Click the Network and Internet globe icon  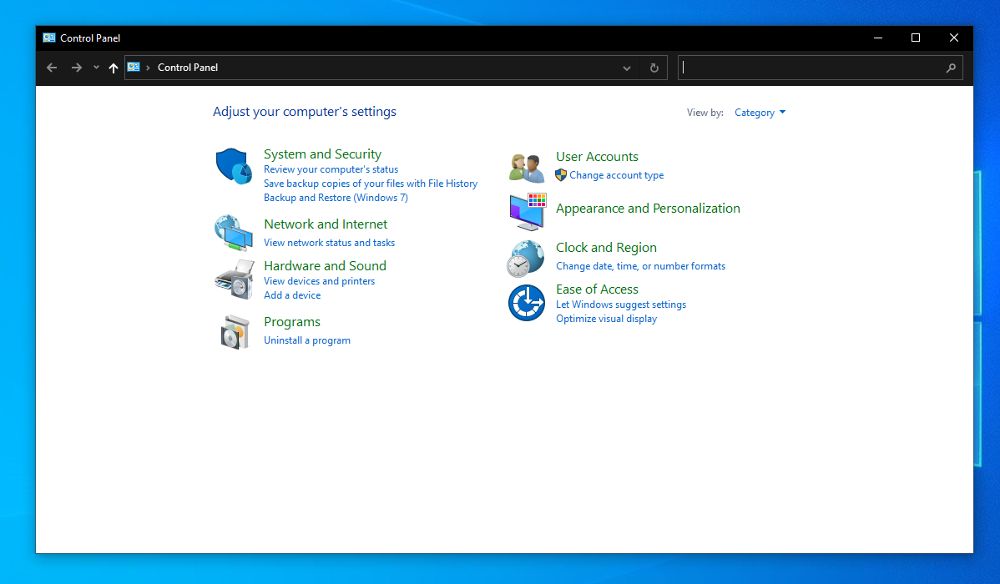click(234, 233)
